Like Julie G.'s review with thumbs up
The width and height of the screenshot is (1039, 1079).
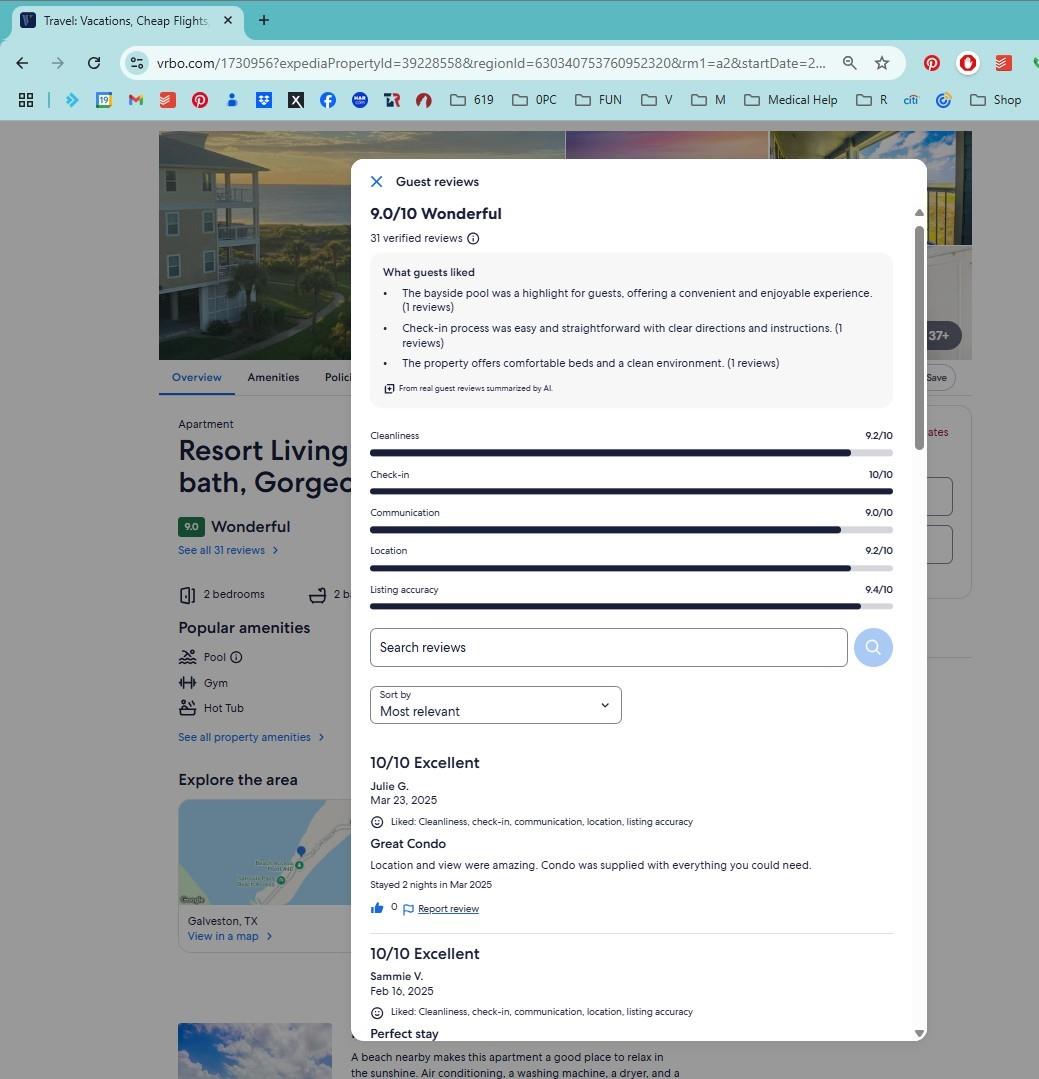377,908
